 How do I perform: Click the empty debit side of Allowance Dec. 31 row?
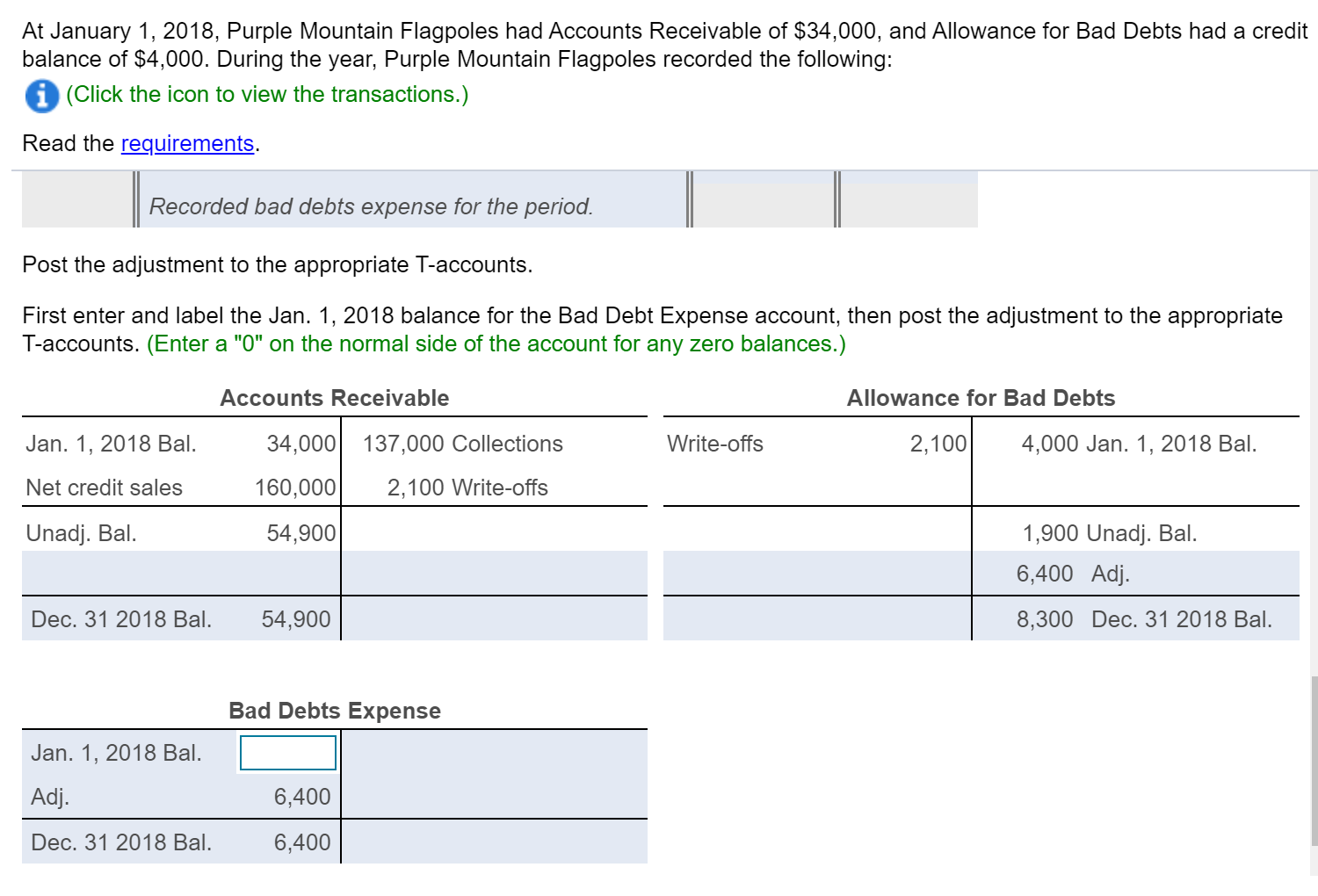817,619
